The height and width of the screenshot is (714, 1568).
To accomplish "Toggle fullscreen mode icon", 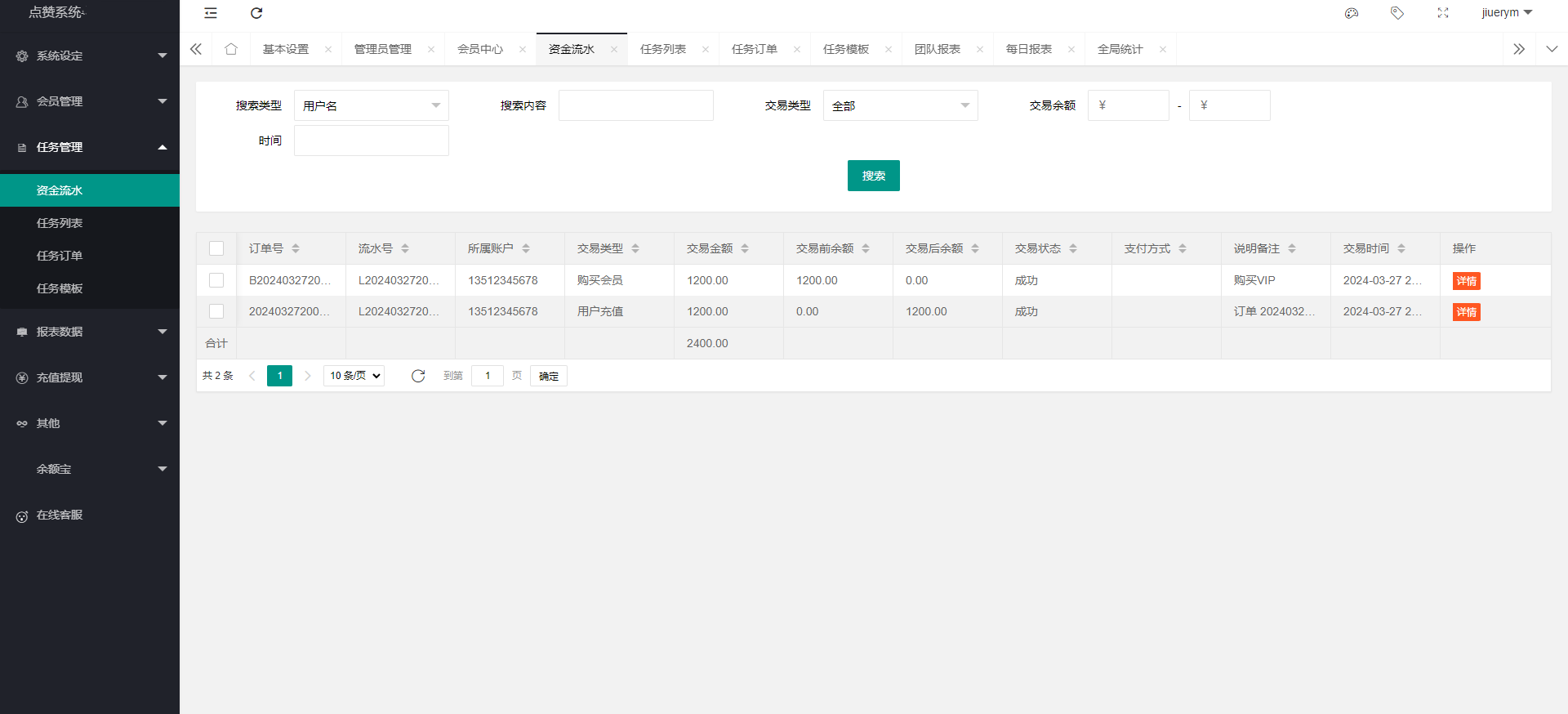I will point(1443,13).
